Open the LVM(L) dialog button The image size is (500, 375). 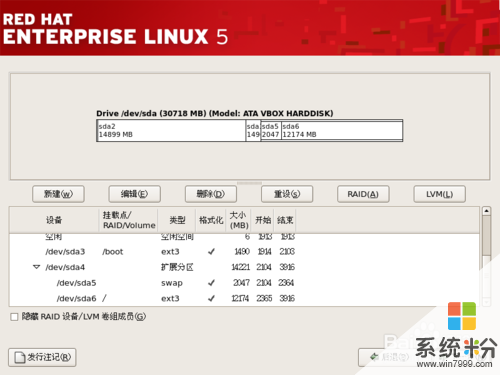(440, 194)
